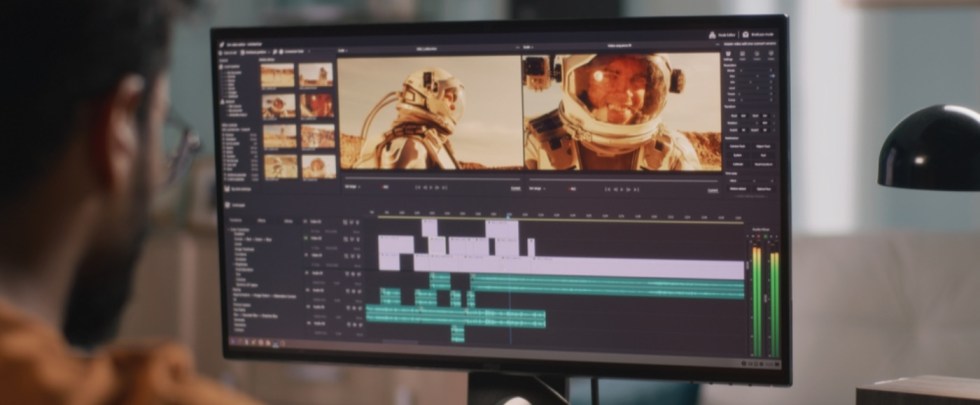Click the scrub bar under the right viewer
This screenshot has height=405, width=980.
coord(623,181)
